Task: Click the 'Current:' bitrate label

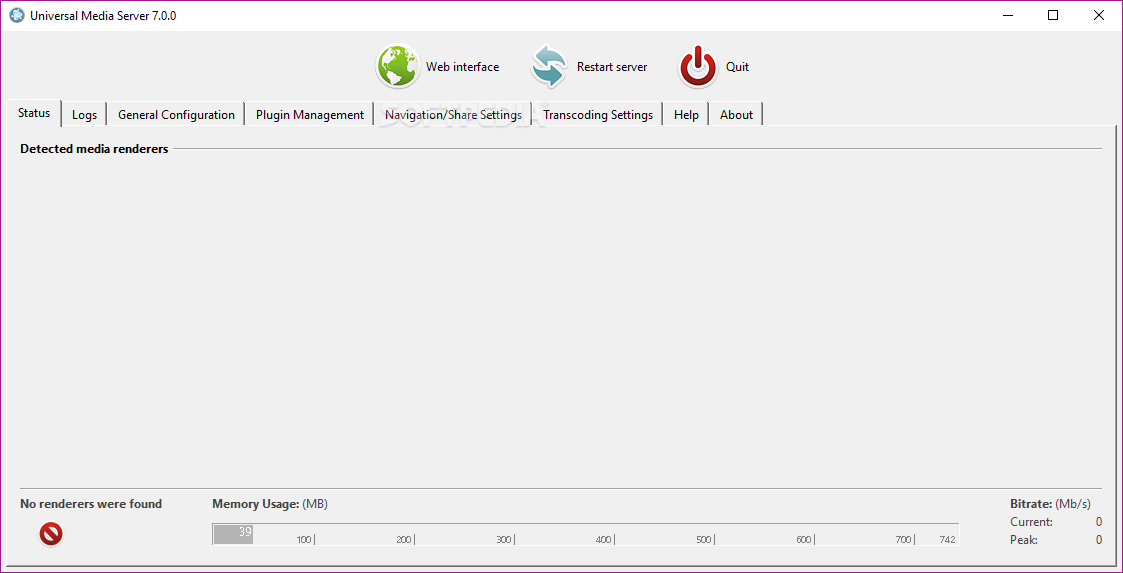Action: point(1031,521)
